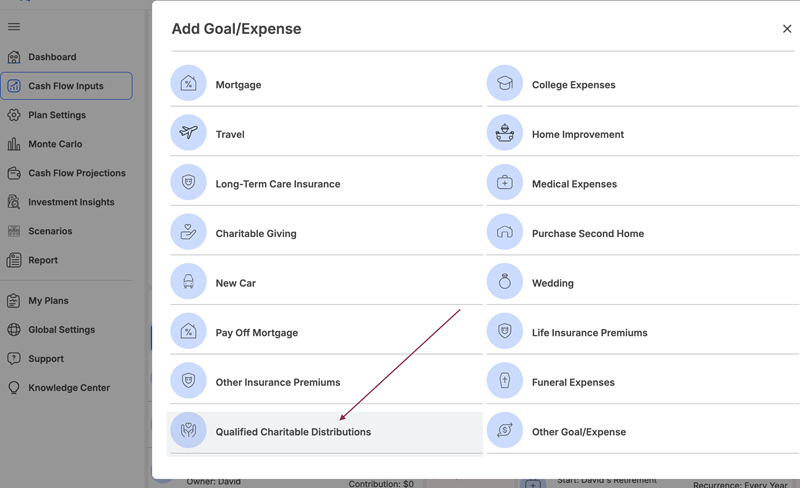Select Long-Term Care Insurance label
This screenshot has height=489, width=800.
point(278,184)
